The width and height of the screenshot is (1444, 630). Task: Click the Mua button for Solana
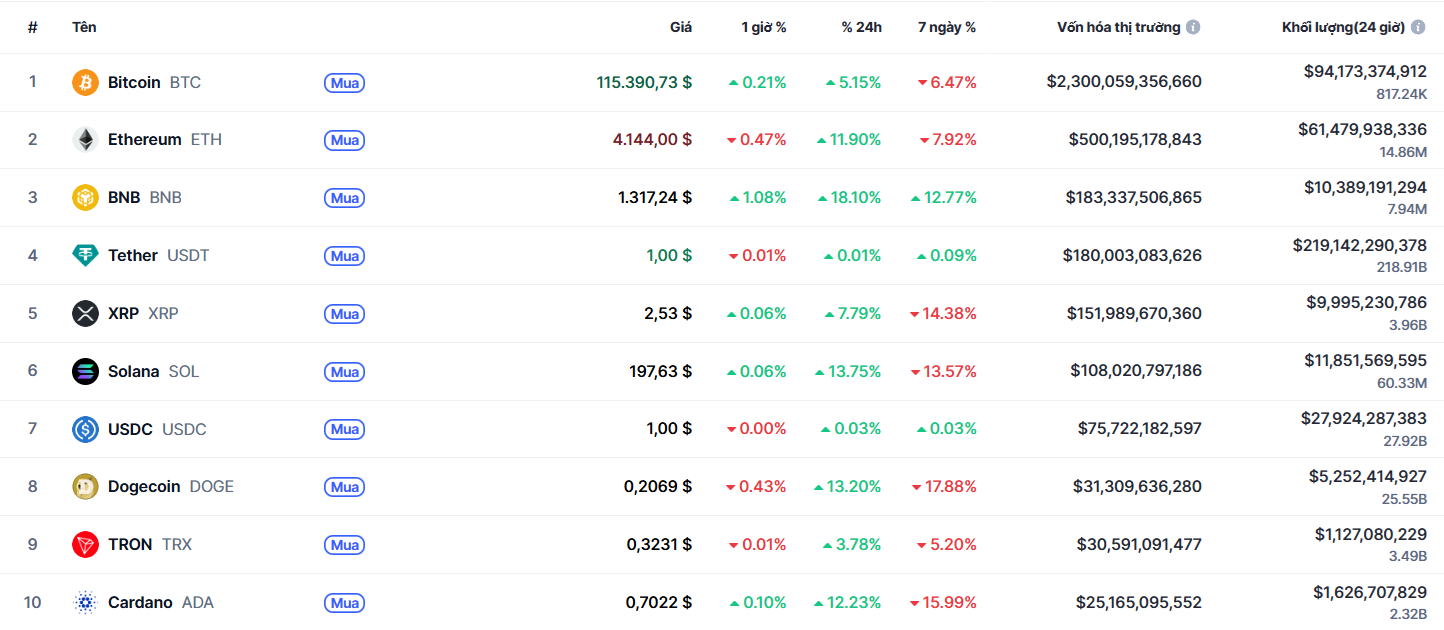(345, 372)
